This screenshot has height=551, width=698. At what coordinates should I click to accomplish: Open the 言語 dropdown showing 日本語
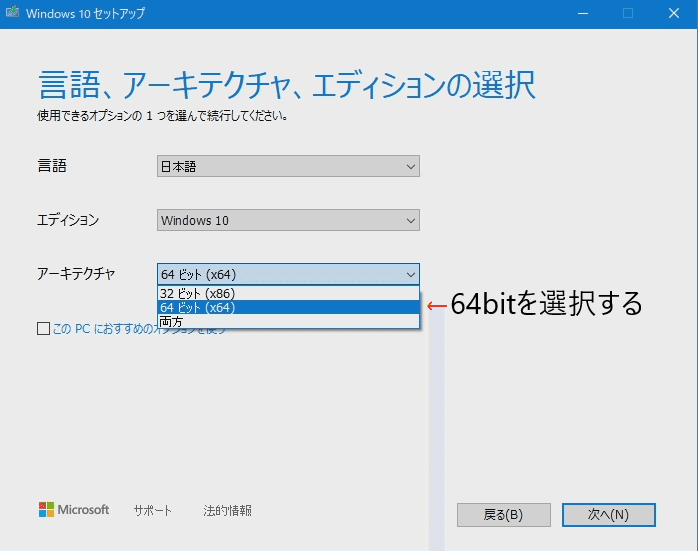288,166
